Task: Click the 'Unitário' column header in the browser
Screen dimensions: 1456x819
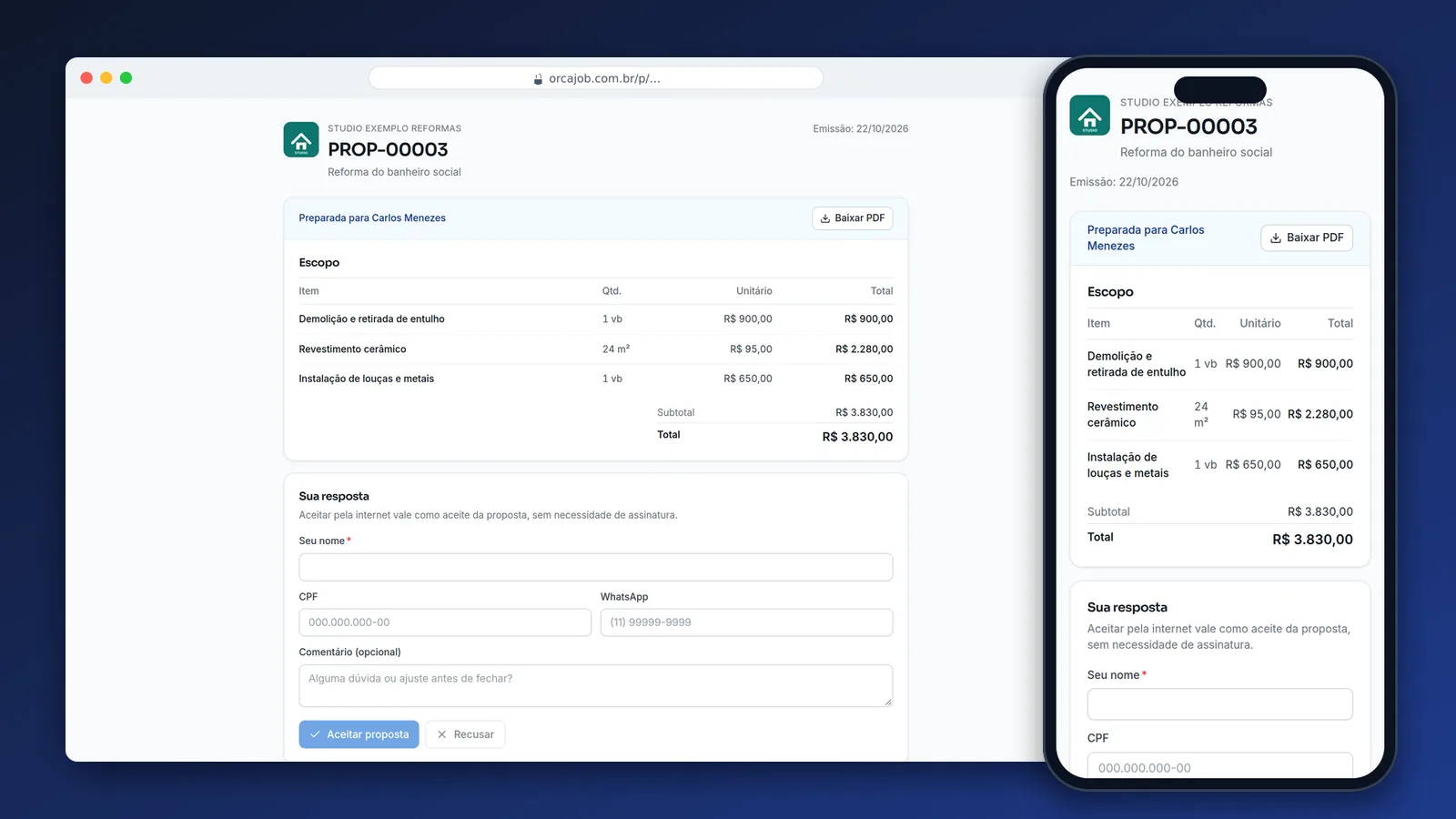Action: pos(753,291)
